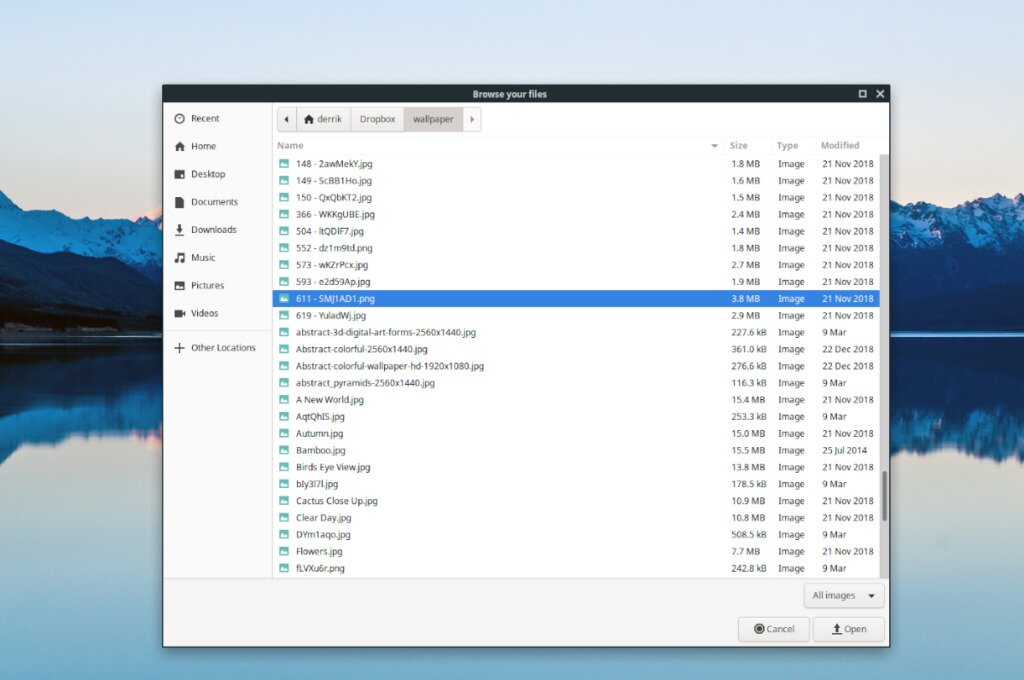Image resolution: width=1024 pixels, height=680 pixels.
Task: Switch to the Dropbox breadcrumb
Action: pyautogui.click(x=376, y=118)
